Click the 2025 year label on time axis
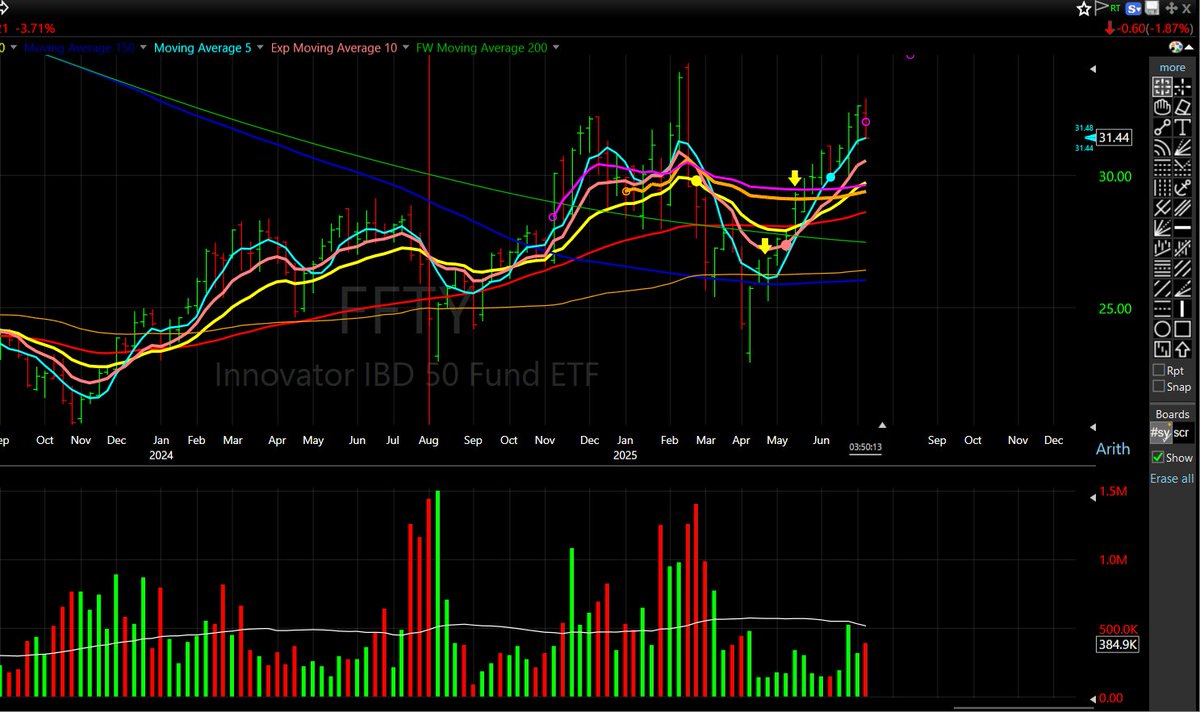Image resolution: width=1200 pixels, height=712 pixels. pyautogui.click(x=623, y=455)
